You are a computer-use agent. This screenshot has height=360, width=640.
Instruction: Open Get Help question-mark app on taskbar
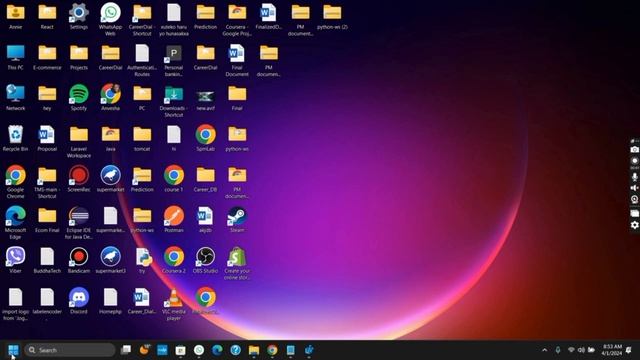(236, 350)
